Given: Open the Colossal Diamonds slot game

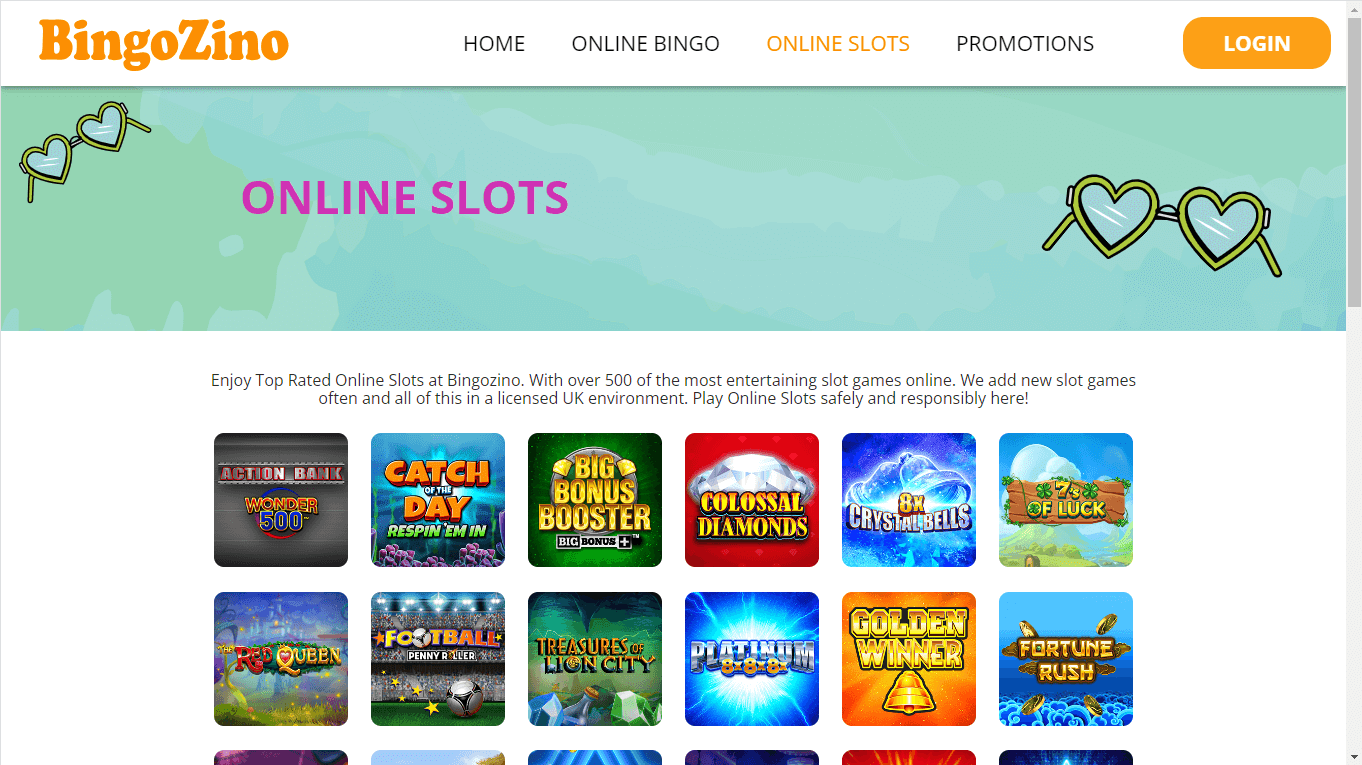Looking at the screenshot, I should tap(752, 500).
